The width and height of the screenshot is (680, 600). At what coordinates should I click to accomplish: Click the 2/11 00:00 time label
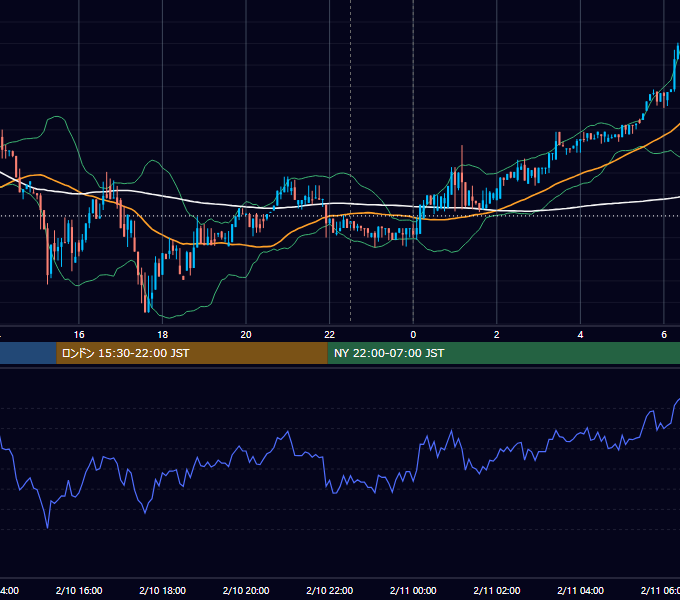point(413,590)
